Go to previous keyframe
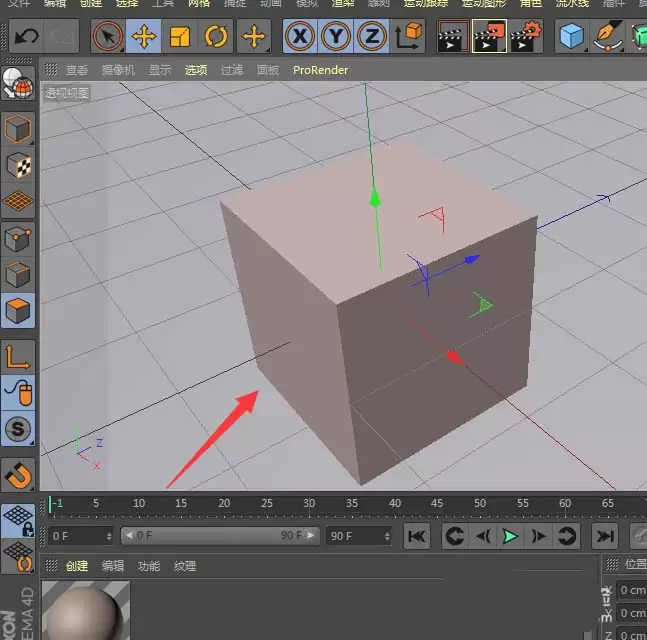 455,536
